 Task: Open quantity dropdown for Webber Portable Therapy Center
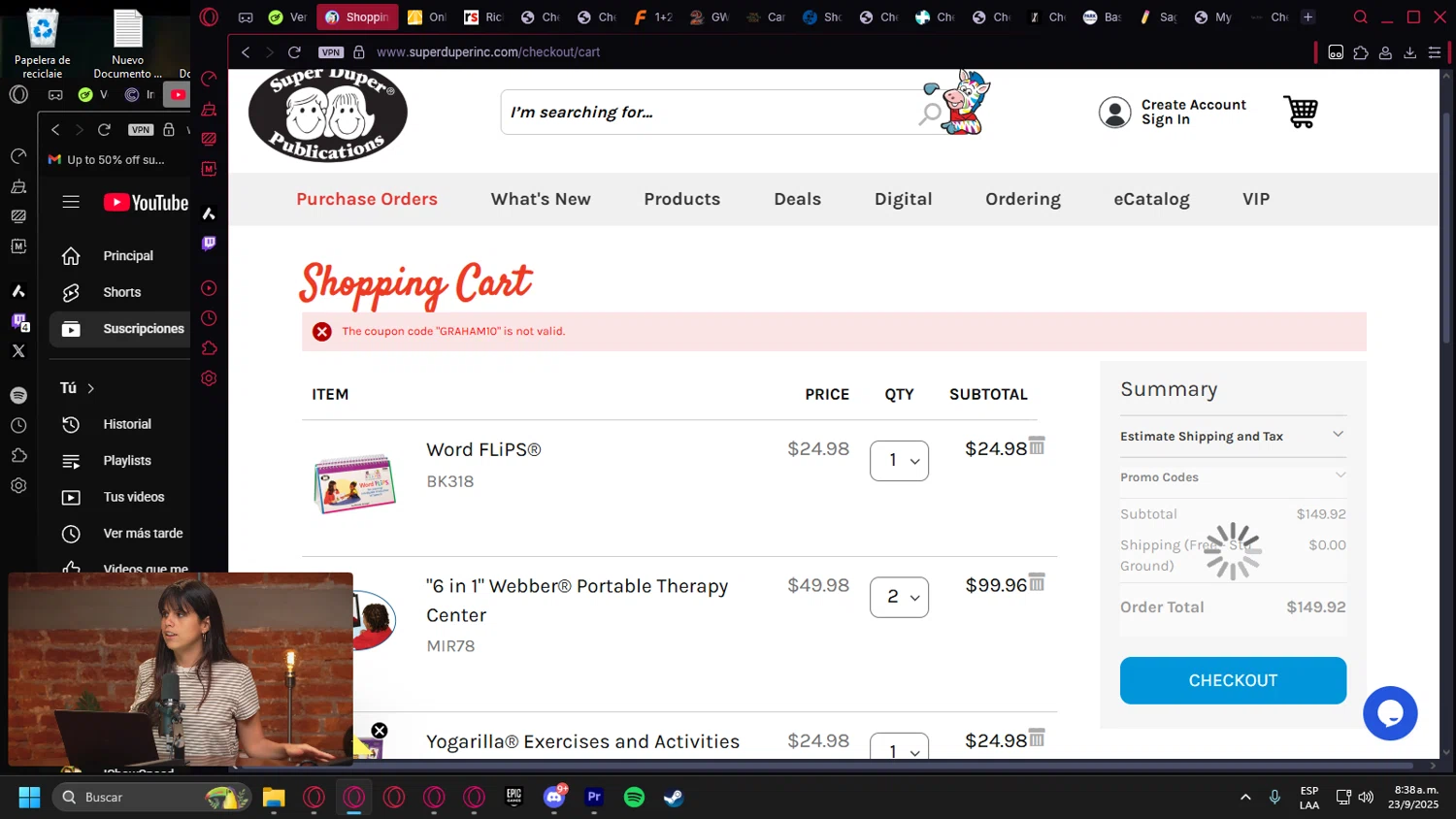tap(899, 597)
